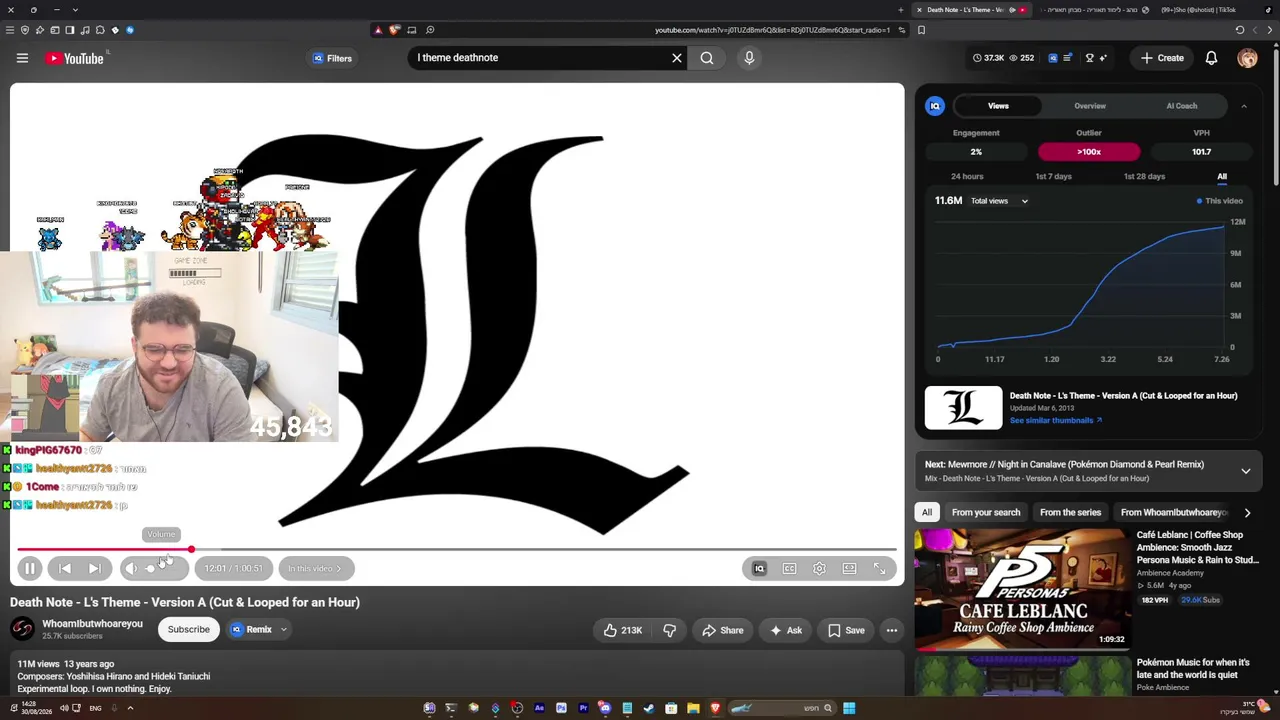Open Whoamibutwhoareyou channel avatar
This screenshot has height=720, width=1280.
(22, 629)
